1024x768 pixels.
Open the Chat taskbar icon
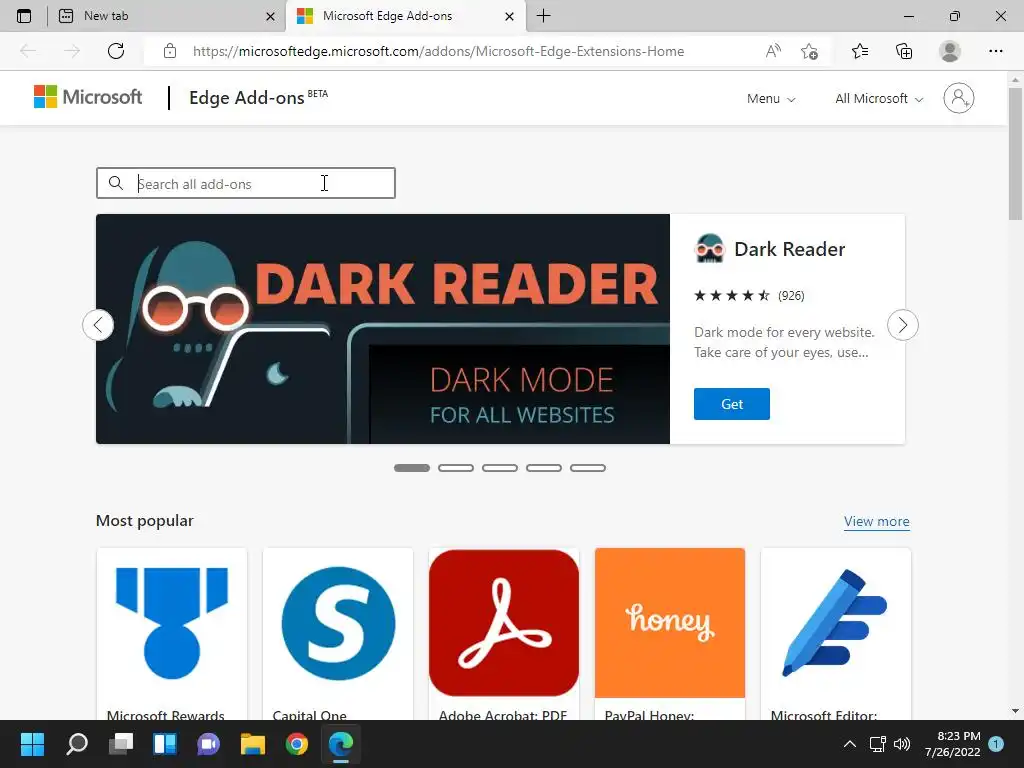209,744
